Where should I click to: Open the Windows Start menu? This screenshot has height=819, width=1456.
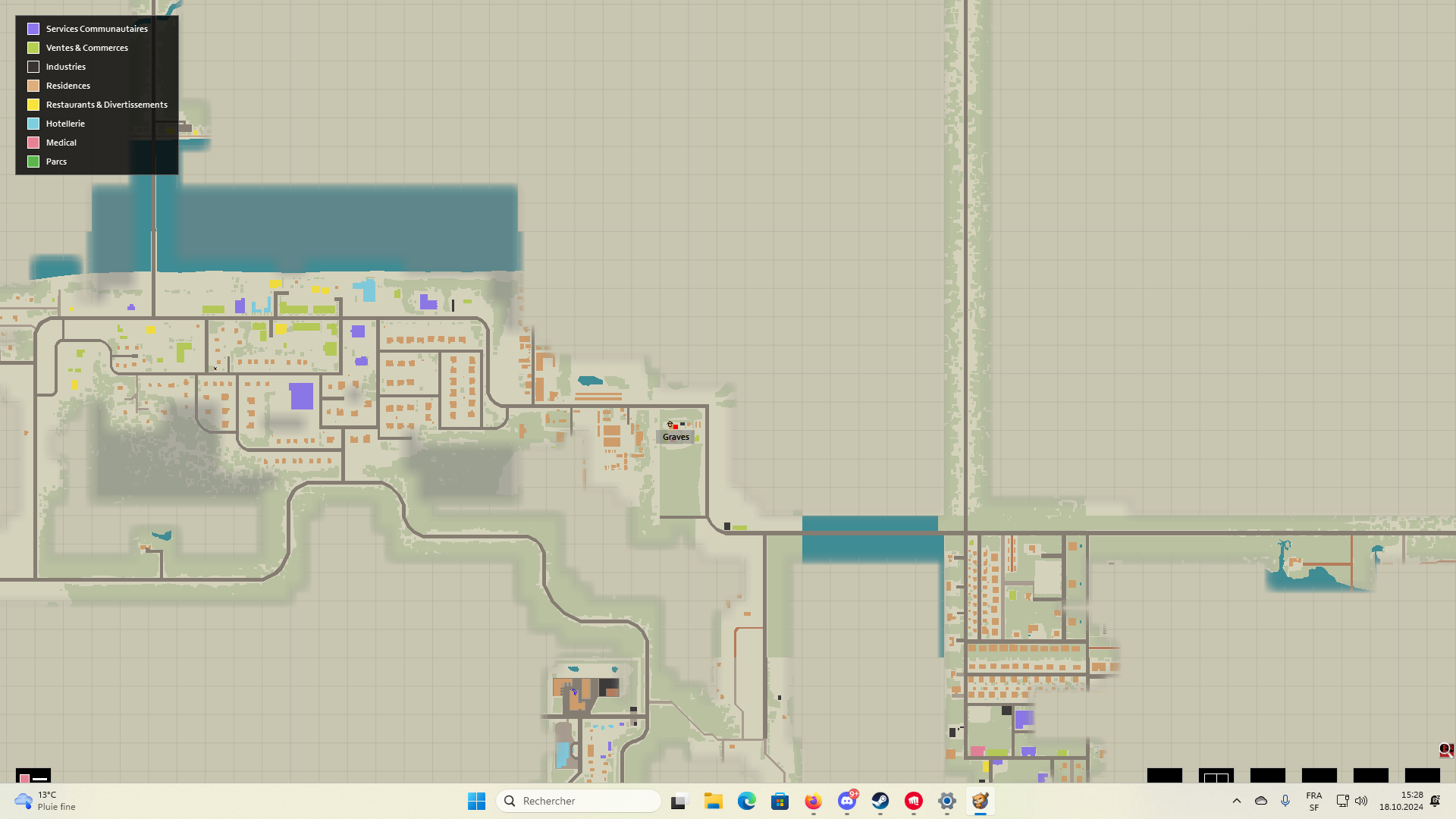[476, 801]
